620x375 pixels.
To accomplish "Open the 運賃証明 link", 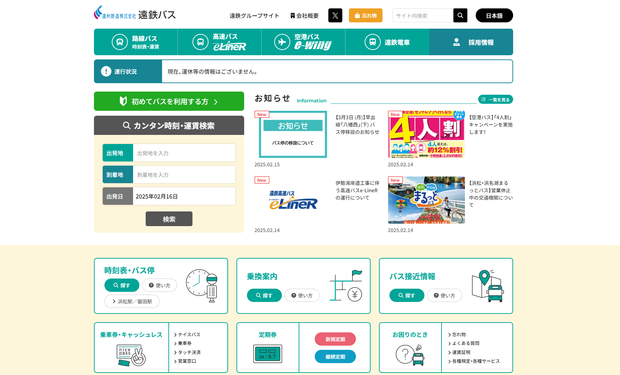I will tap(459, 352).
